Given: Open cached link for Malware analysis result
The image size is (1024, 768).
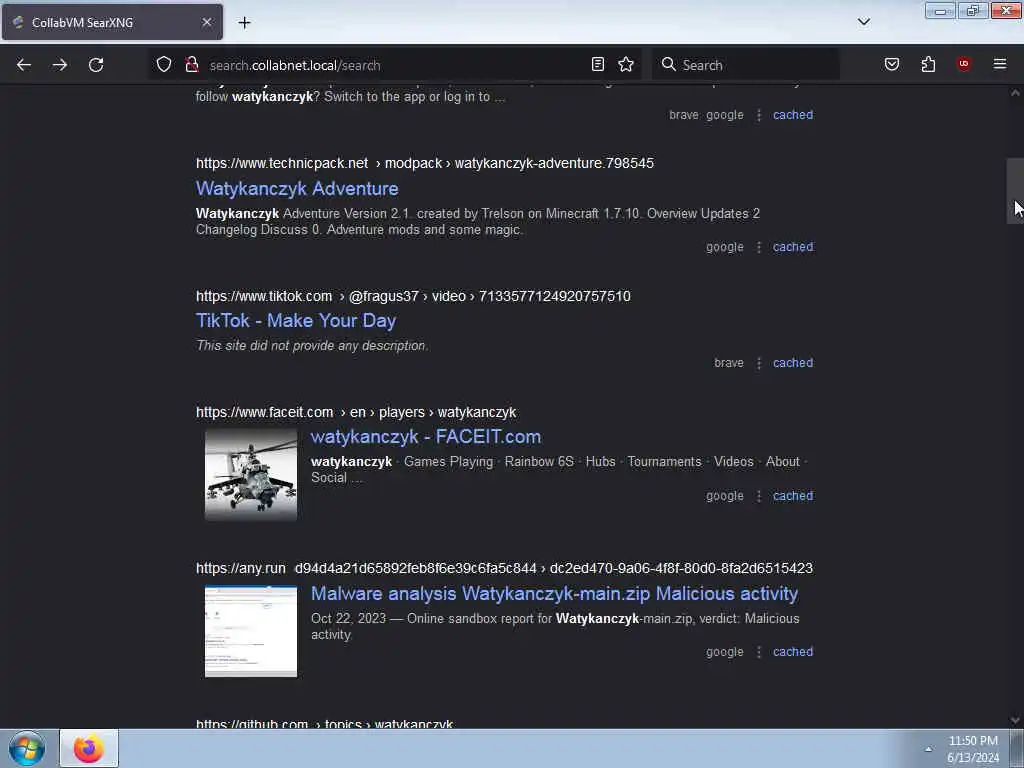Looking at the screenshot, I should coord(793,652).
